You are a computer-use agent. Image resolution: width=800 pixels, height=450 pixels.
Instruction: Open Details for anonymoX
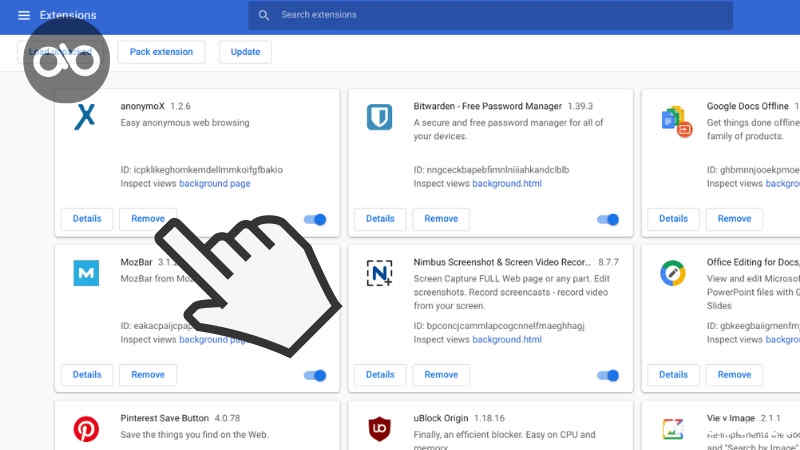point(87,219)
